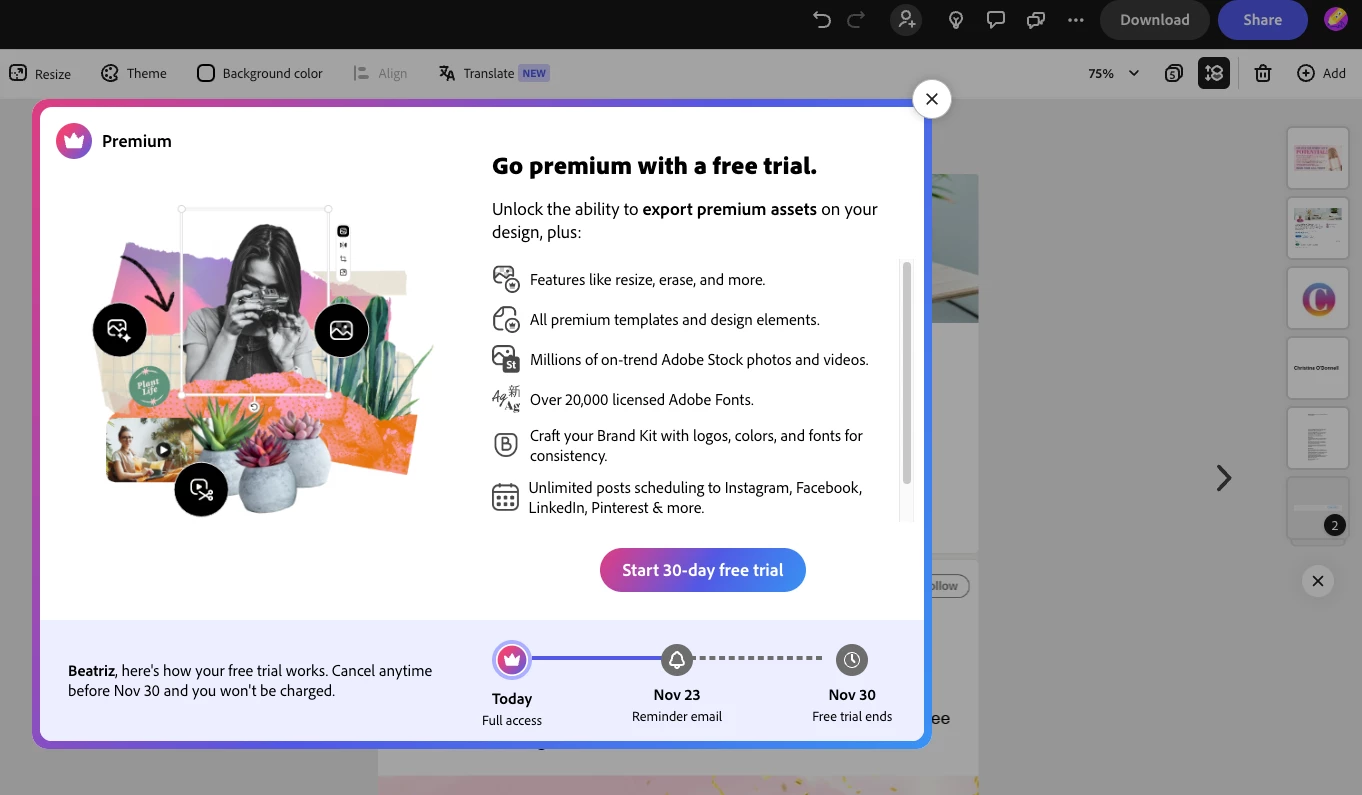Click Background color option

[x=260, y=73]
